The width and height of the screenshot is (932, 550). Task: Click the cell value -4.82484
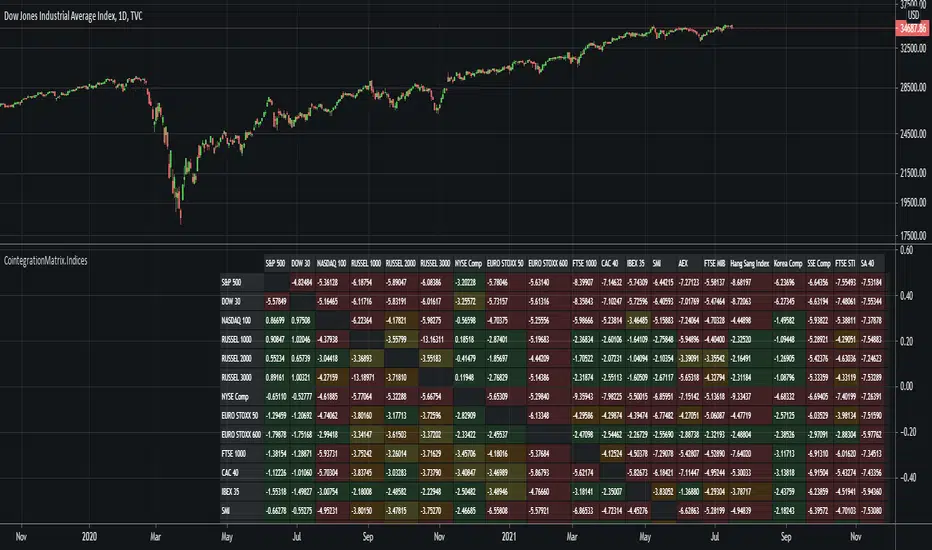coord(302,282)
